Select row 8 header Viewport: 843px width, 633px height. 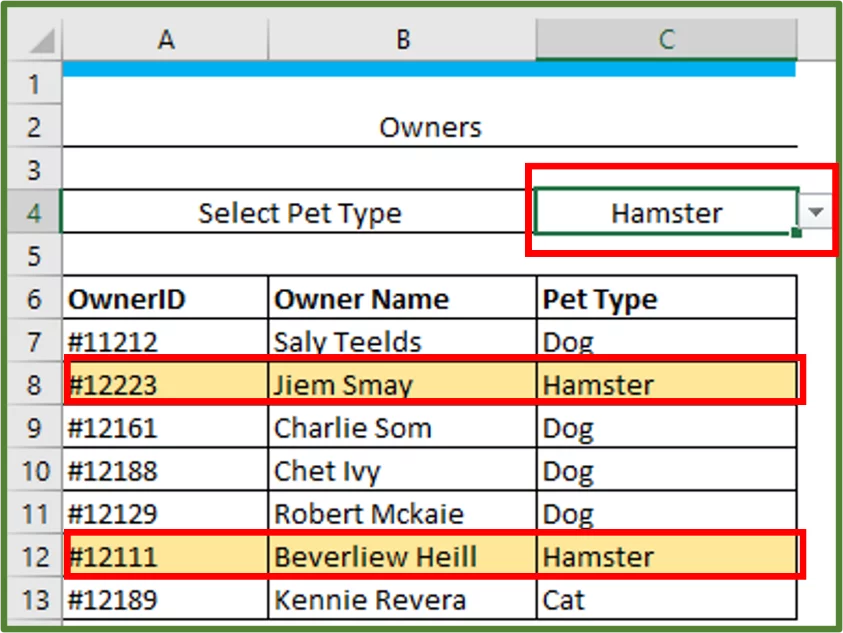point(34,385)
